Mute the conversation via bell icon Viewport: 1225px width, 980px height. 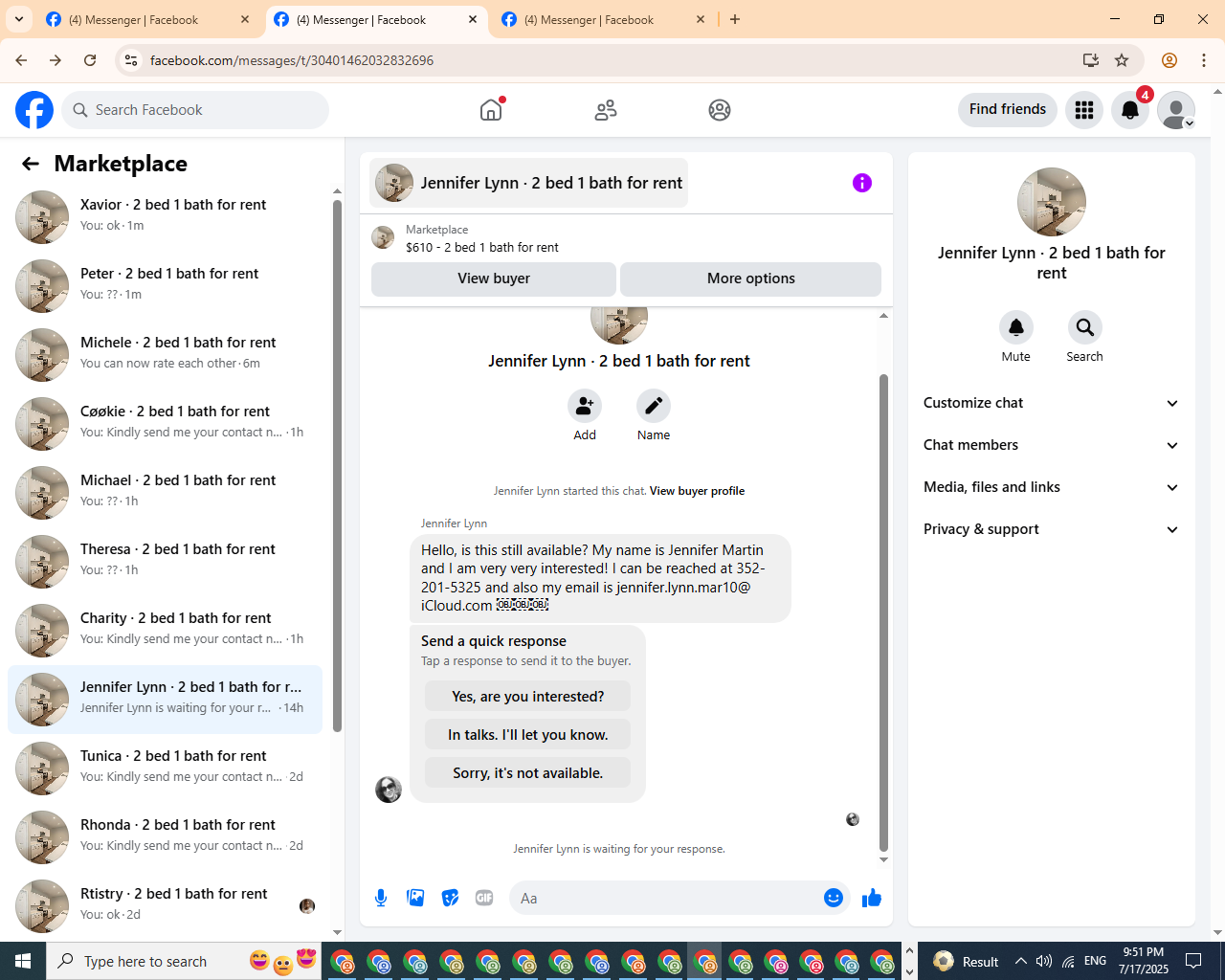(x=1016, y=327)
